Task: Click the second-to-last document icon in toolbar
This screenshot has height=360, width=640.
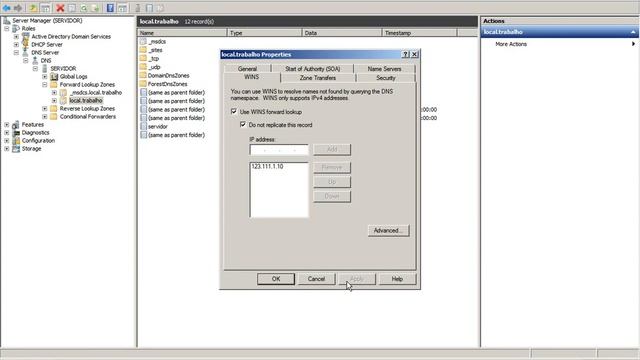Action: (x=149, y=8)
